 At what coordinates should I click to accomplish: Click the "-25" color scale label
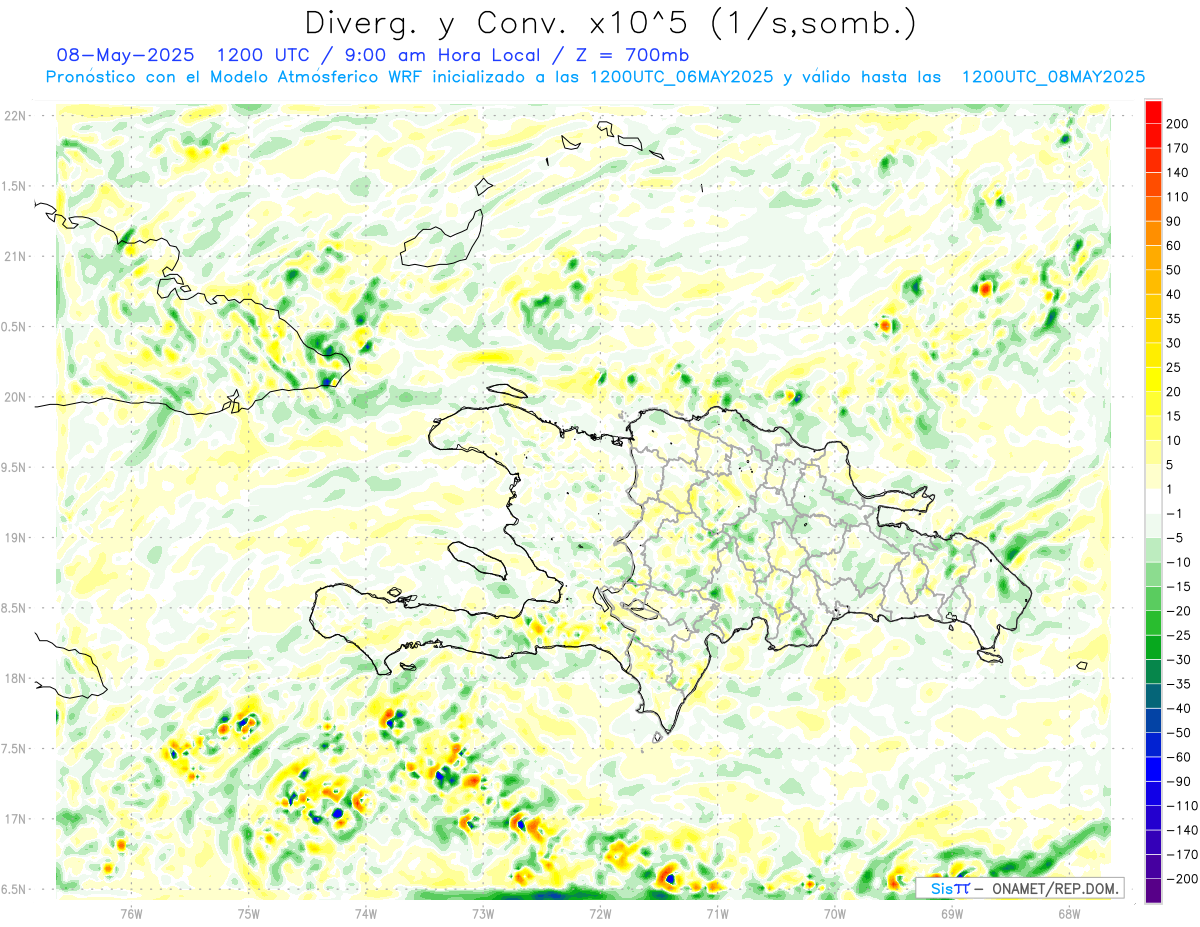pyautogui.click(x=1179, y=636)
